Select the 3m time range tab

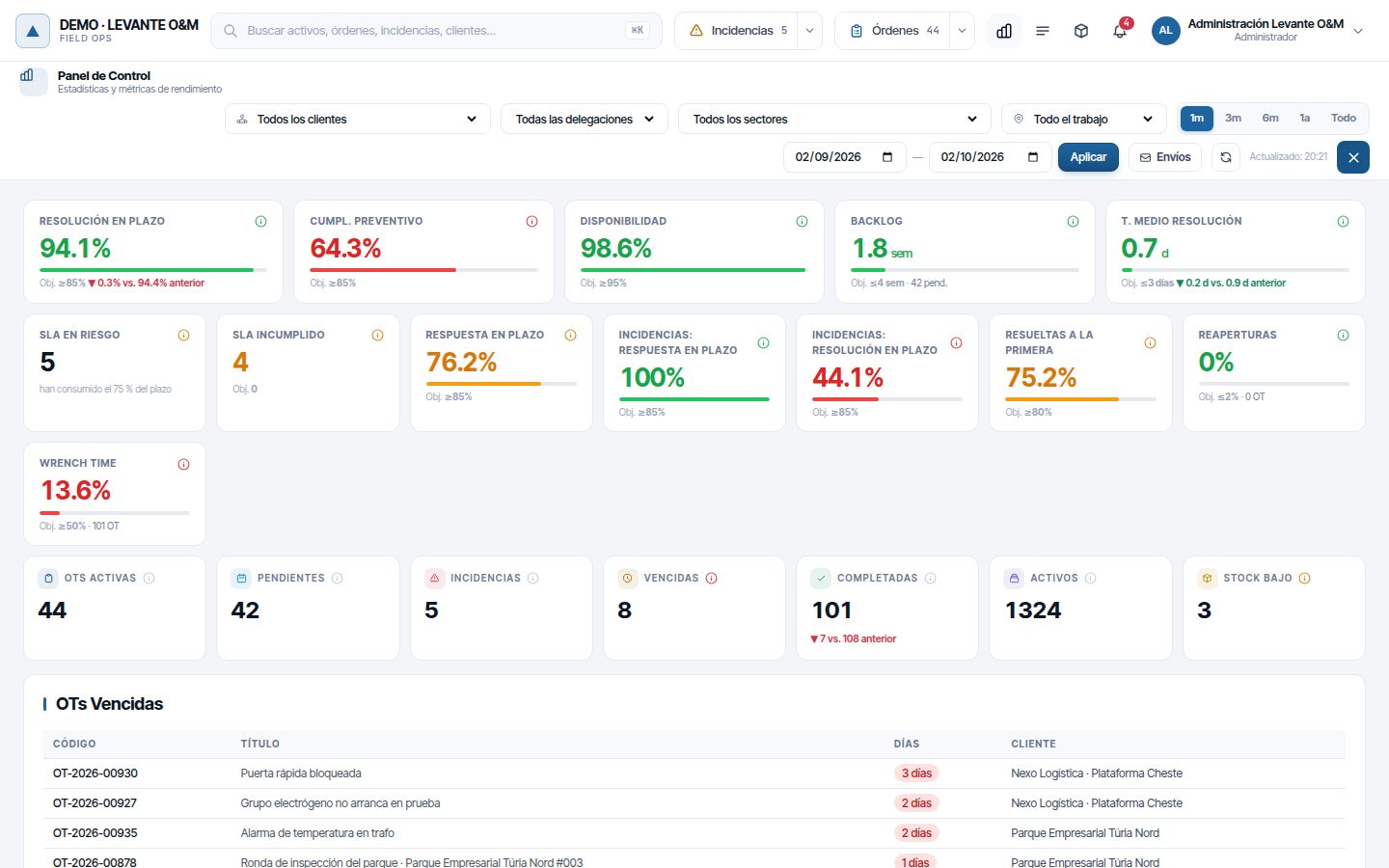click(1233, 118)
